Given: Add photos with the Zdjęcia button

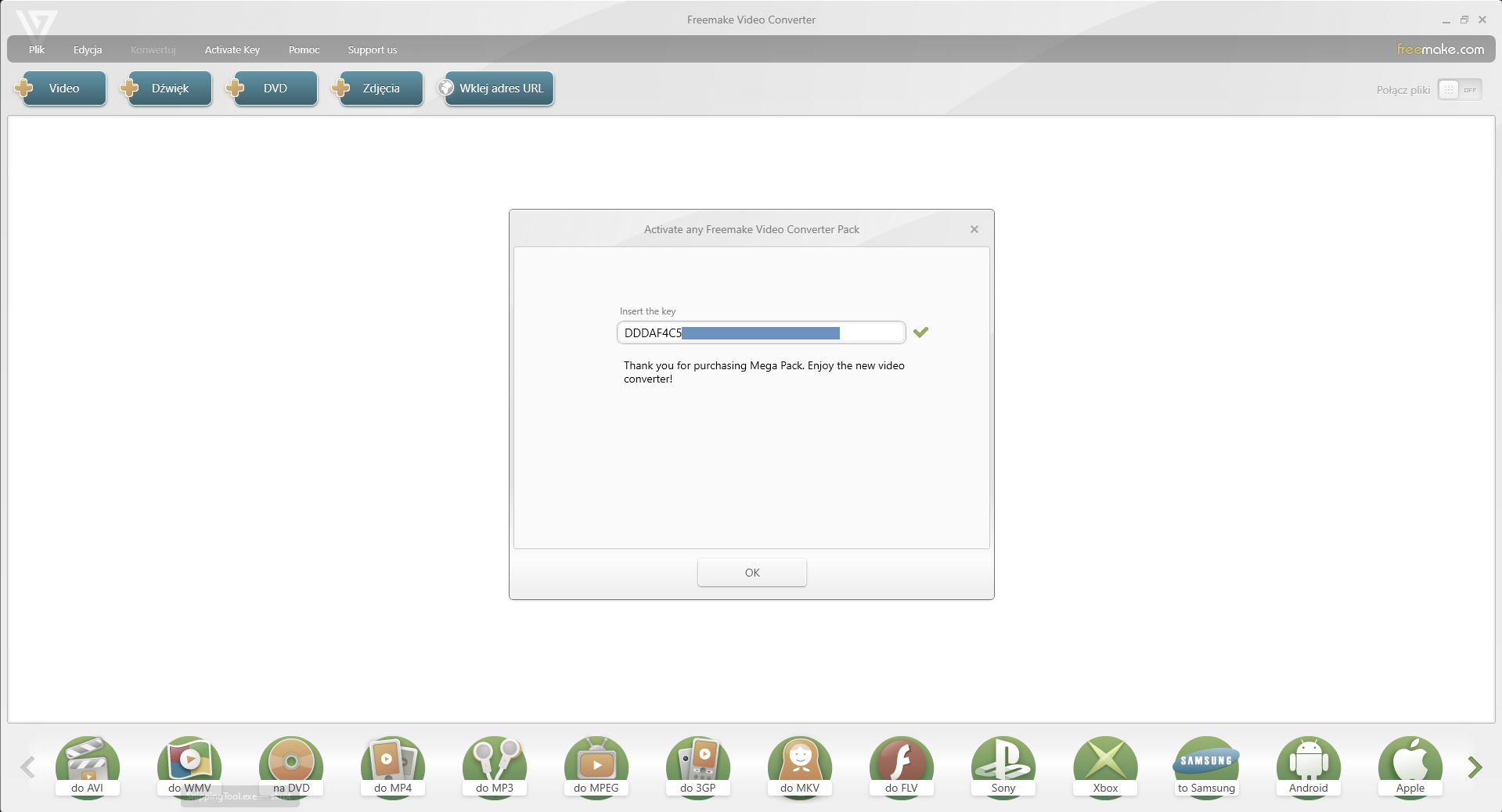Looking at the screenshot, I should tap(377, 88).
